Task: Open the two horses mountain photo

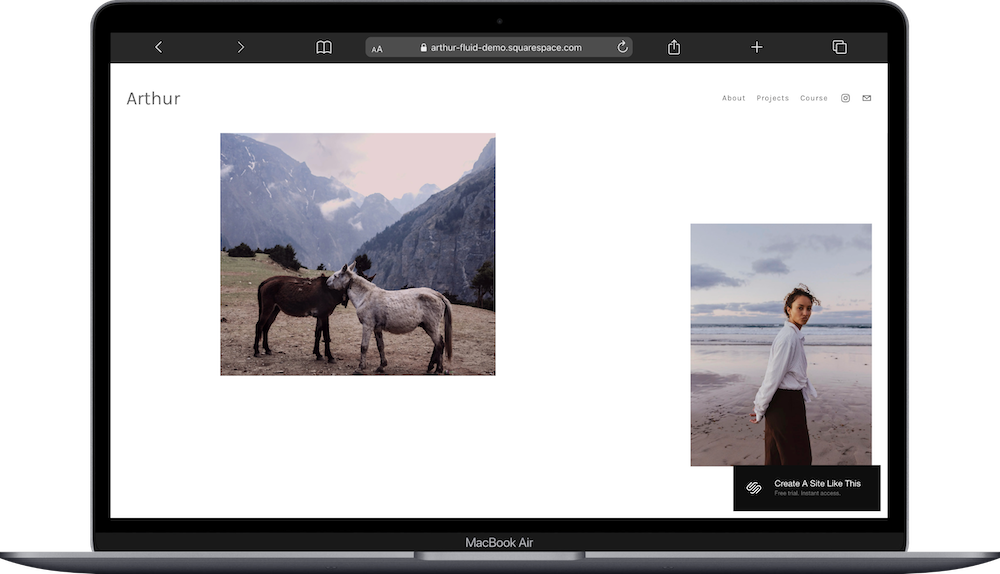Action: click(358, 254)
